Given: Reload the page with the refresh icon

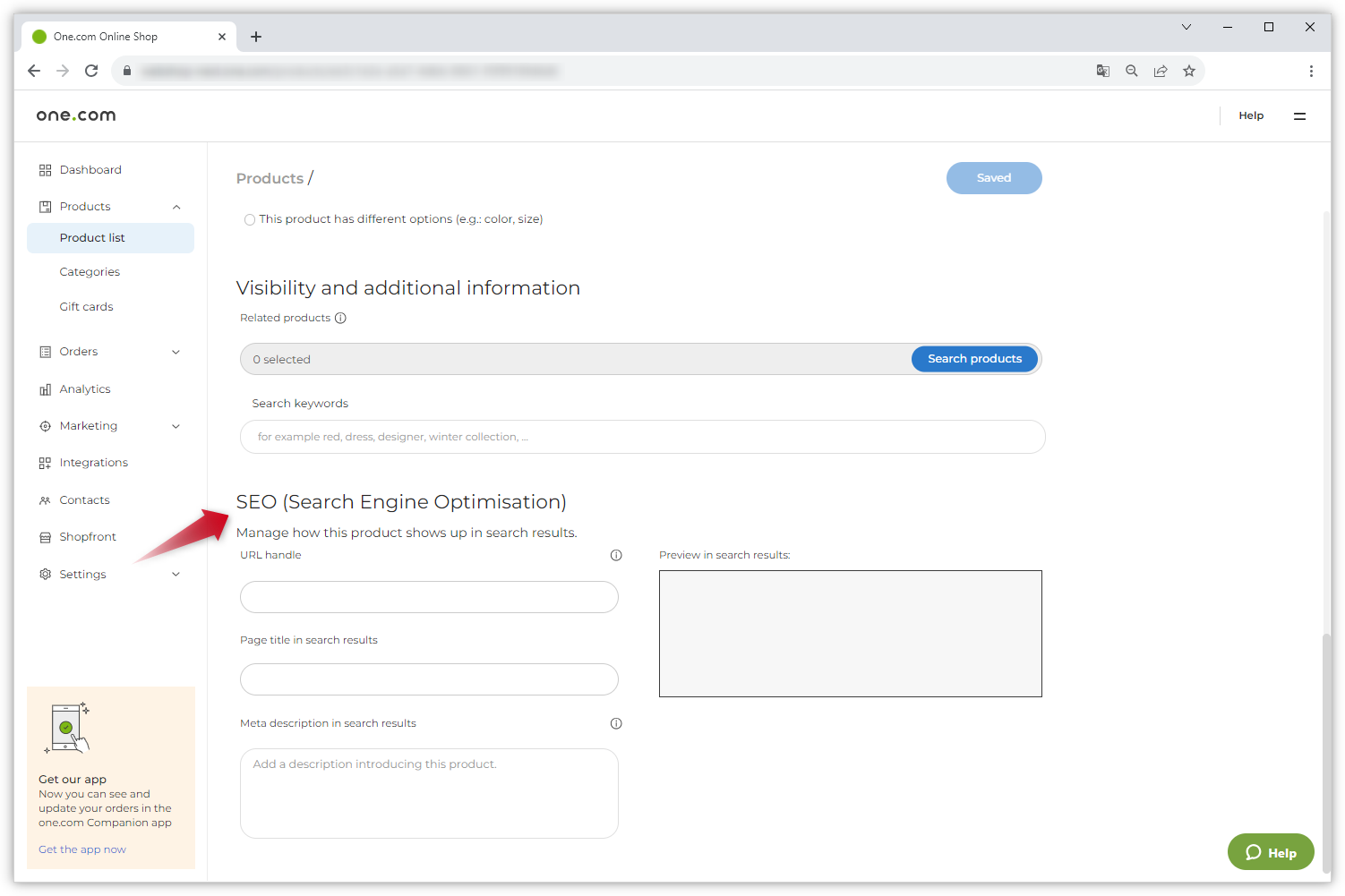Looking at the screenshot, I should pyautogui.click(x=91, y=71).
